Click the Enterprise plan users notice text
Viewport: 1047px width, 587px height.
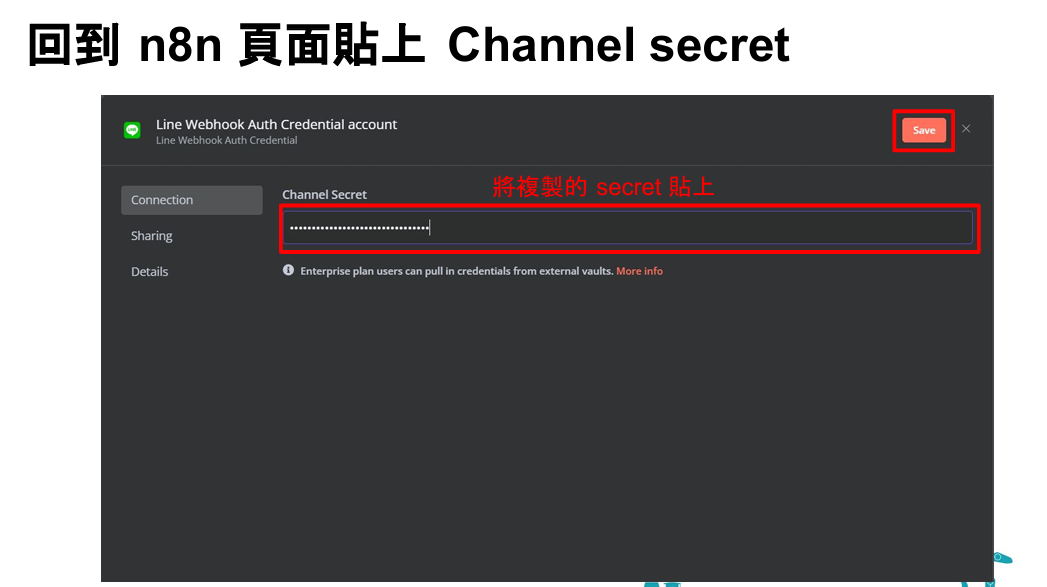(456, 271)
